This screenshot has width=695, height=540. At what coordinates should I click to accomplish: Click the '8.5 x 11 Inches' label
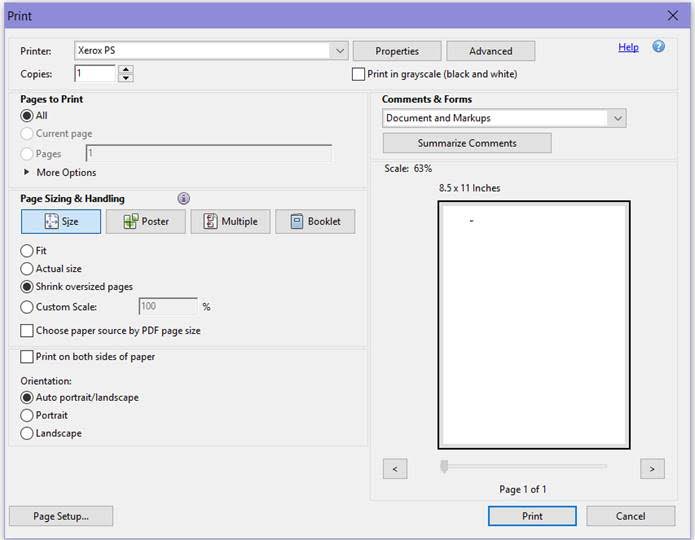click(469, 188)
